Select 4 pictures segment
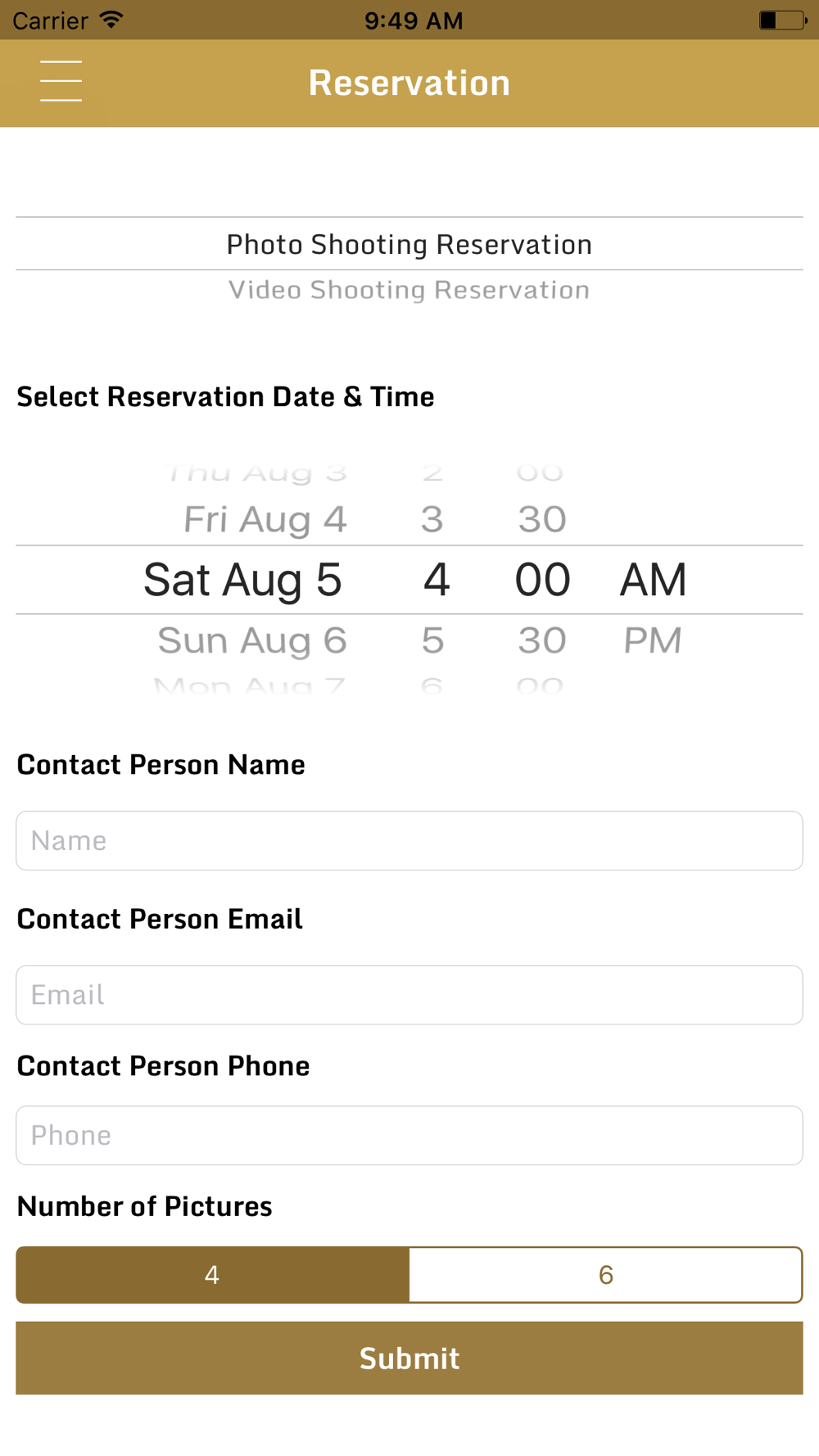 coord(212,1274)
